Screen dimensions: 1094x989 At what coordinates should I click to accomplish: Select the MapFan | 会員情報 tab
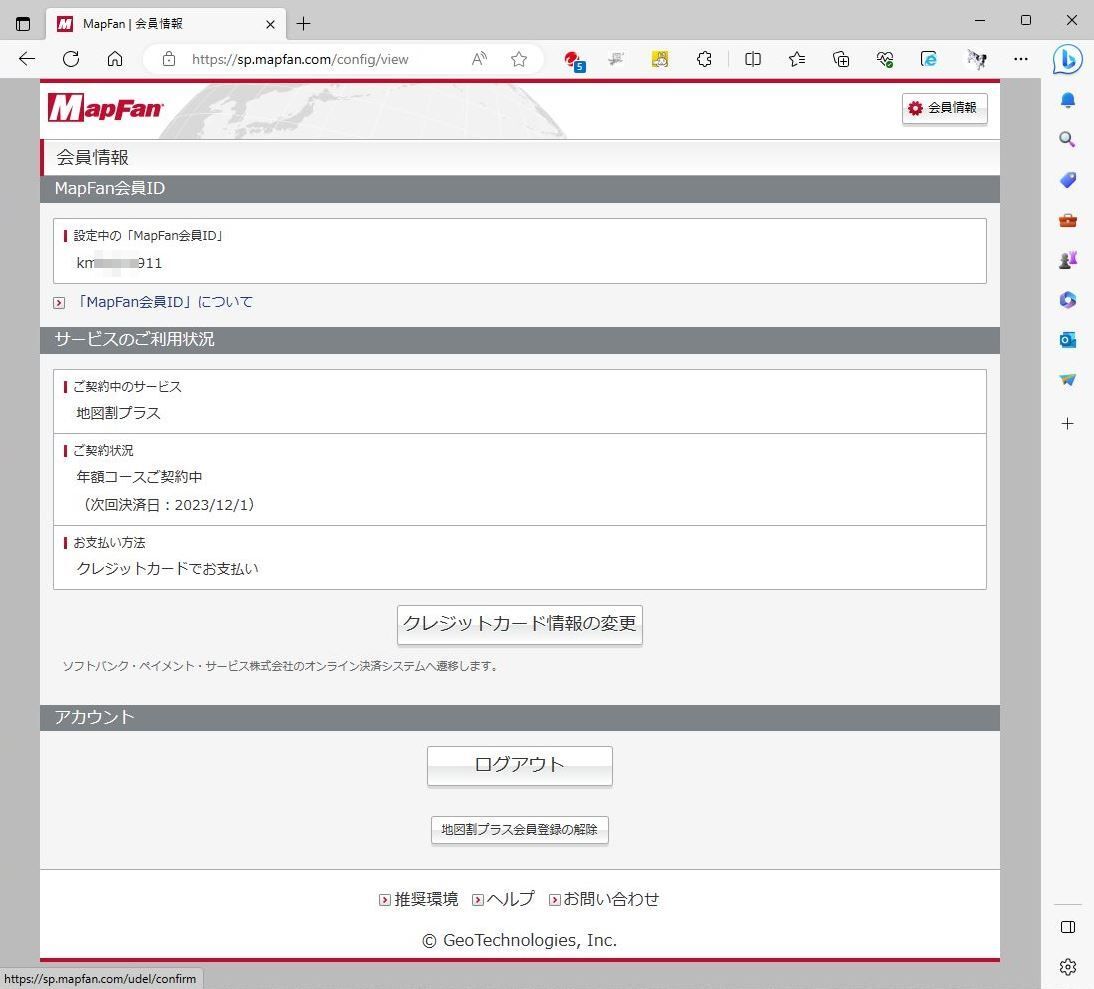click(166, 24)
